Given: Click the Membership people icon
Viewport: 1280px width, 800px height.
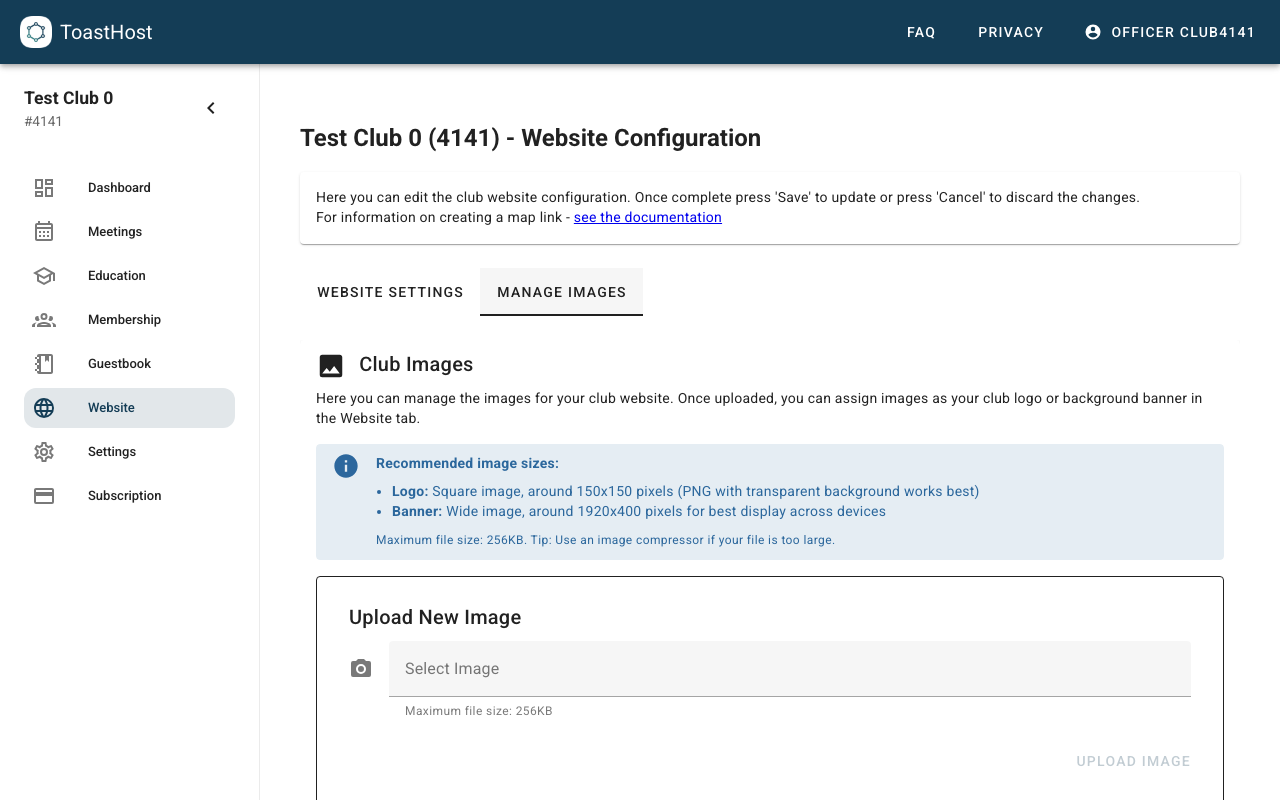Looking at the screenshot, I should (x=44, y=319).
